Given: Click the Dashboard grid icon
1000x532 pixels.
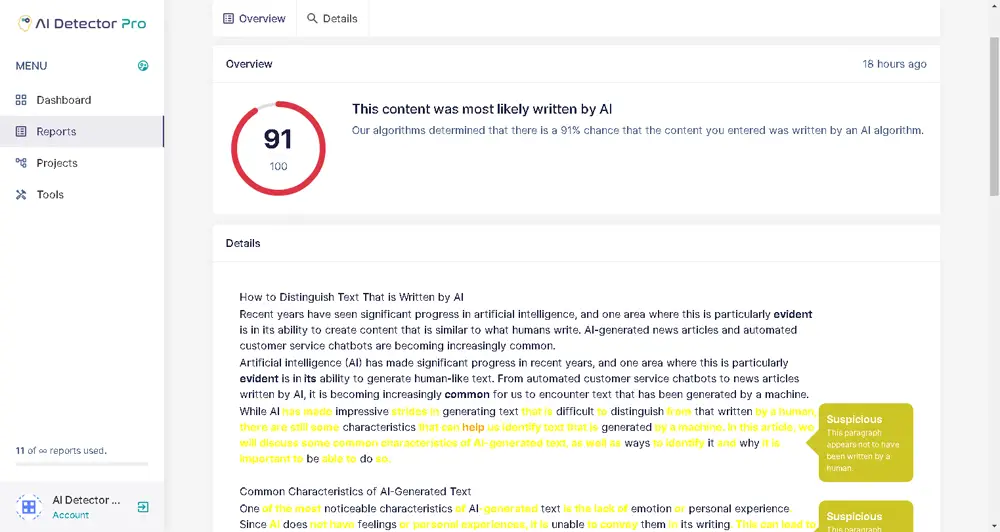Looking at the screenshot, I should coord(21,100).
